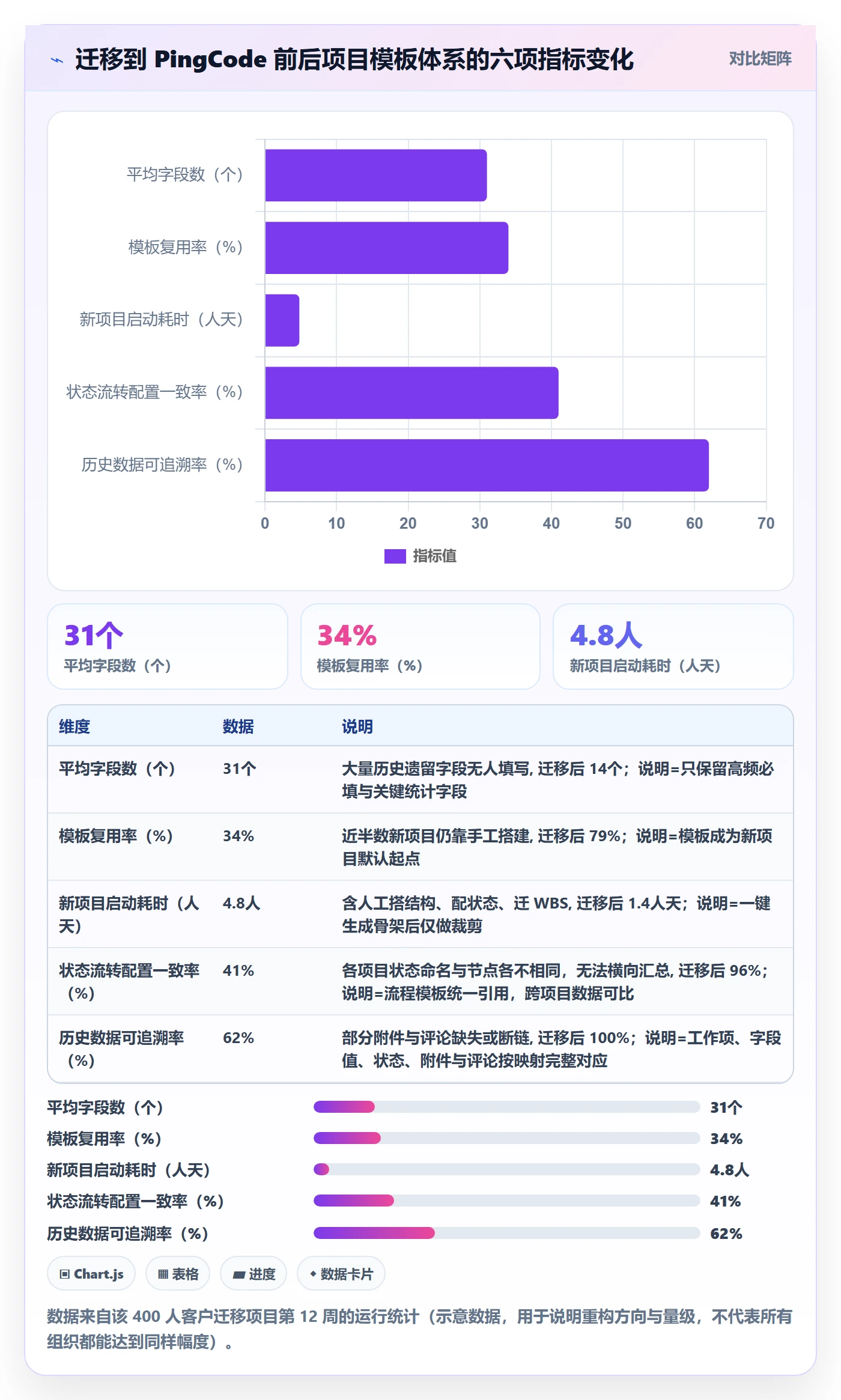This screenshot has height=1400, width=841.
Task: Click the 对比矩阵 label in header
Action: pos(760,59)
